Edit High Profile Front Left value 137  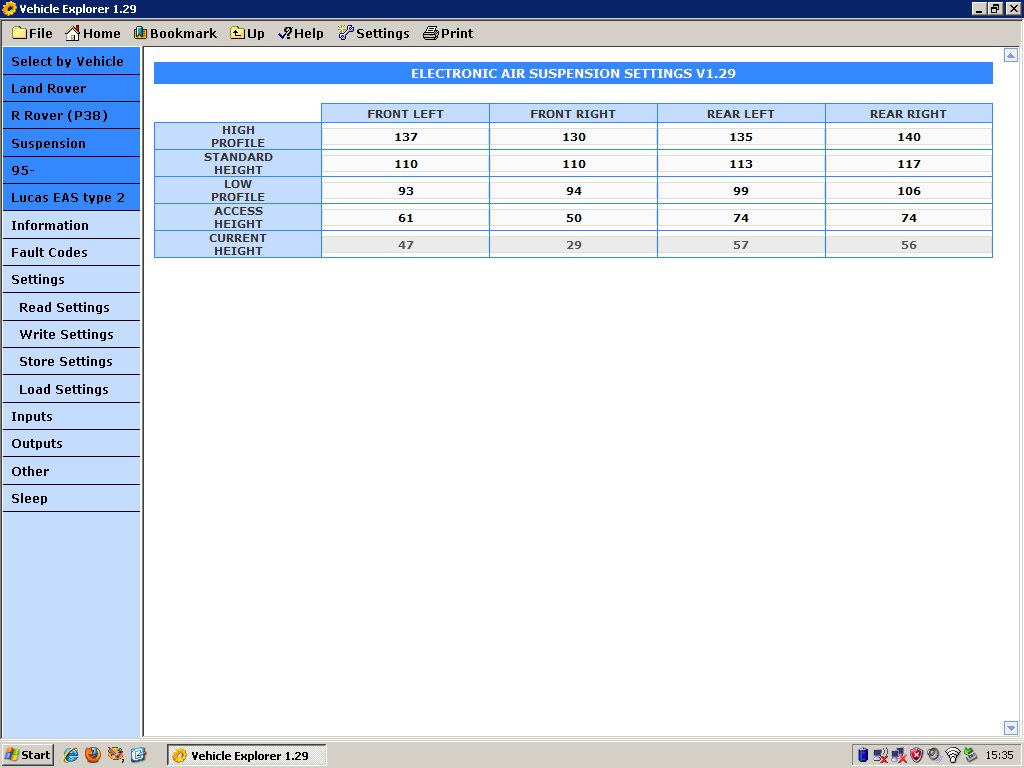[406, 136]
